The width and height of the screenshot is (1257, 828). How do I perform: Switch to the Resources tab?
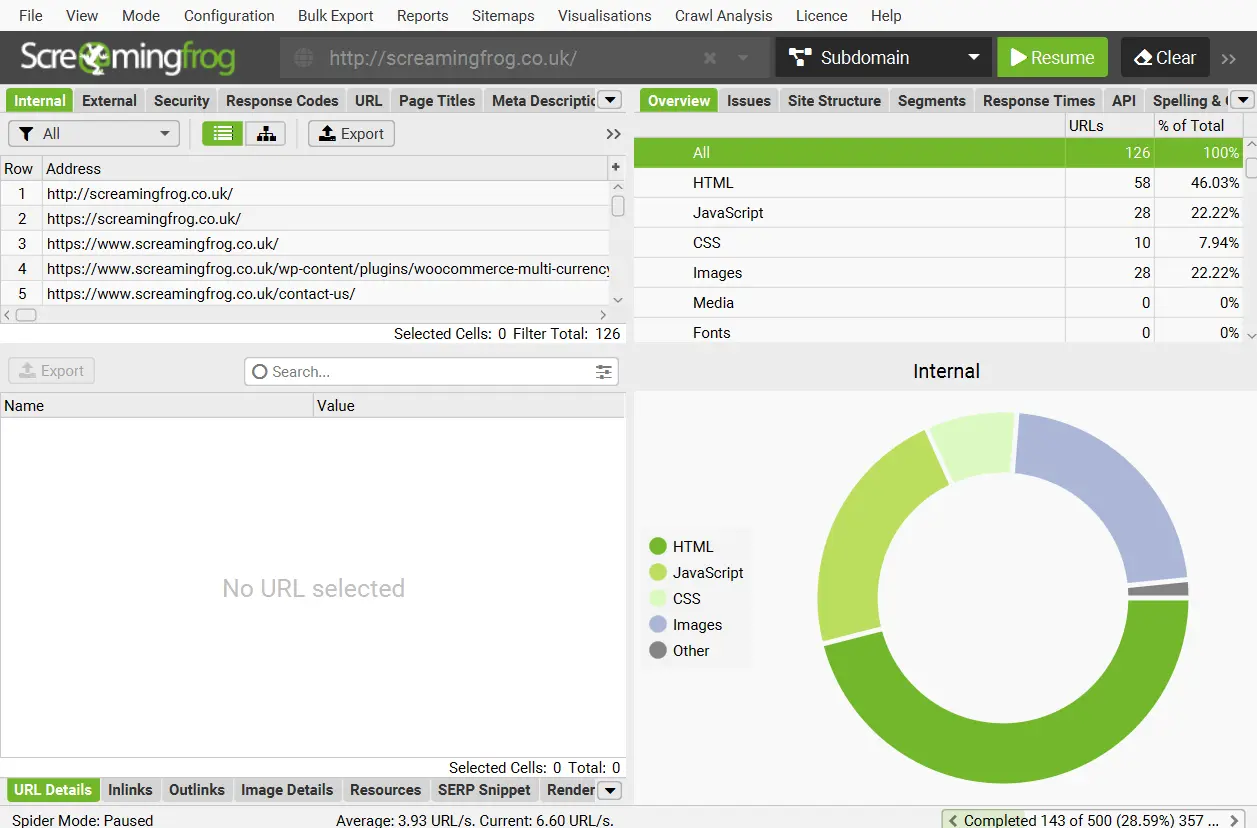pyautogui.click(x=385, y=790)
